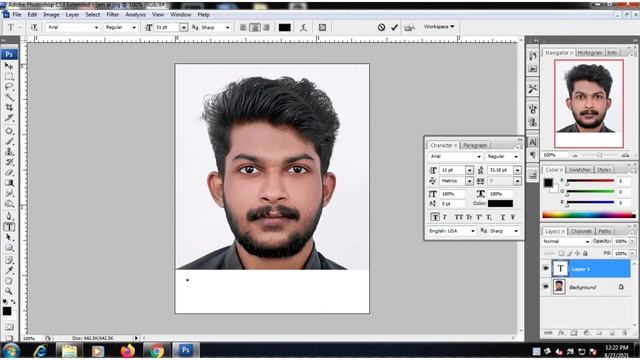This screenshot has height=360, width=640.
Task: Click Create new layer button in Layers
Action: [x=612, y=333]
